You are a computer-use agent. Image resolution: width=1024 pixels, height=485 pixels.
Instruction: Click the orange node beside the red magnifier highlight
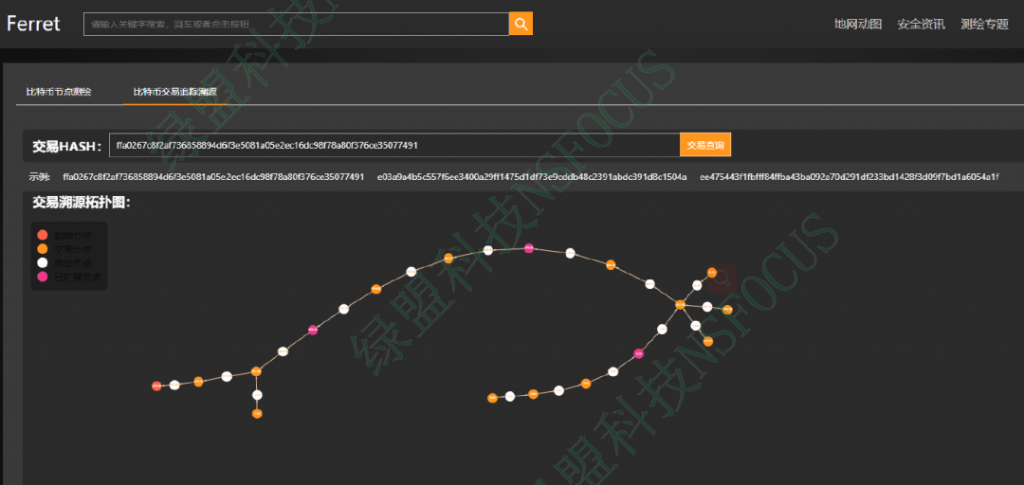click(712, 272)
